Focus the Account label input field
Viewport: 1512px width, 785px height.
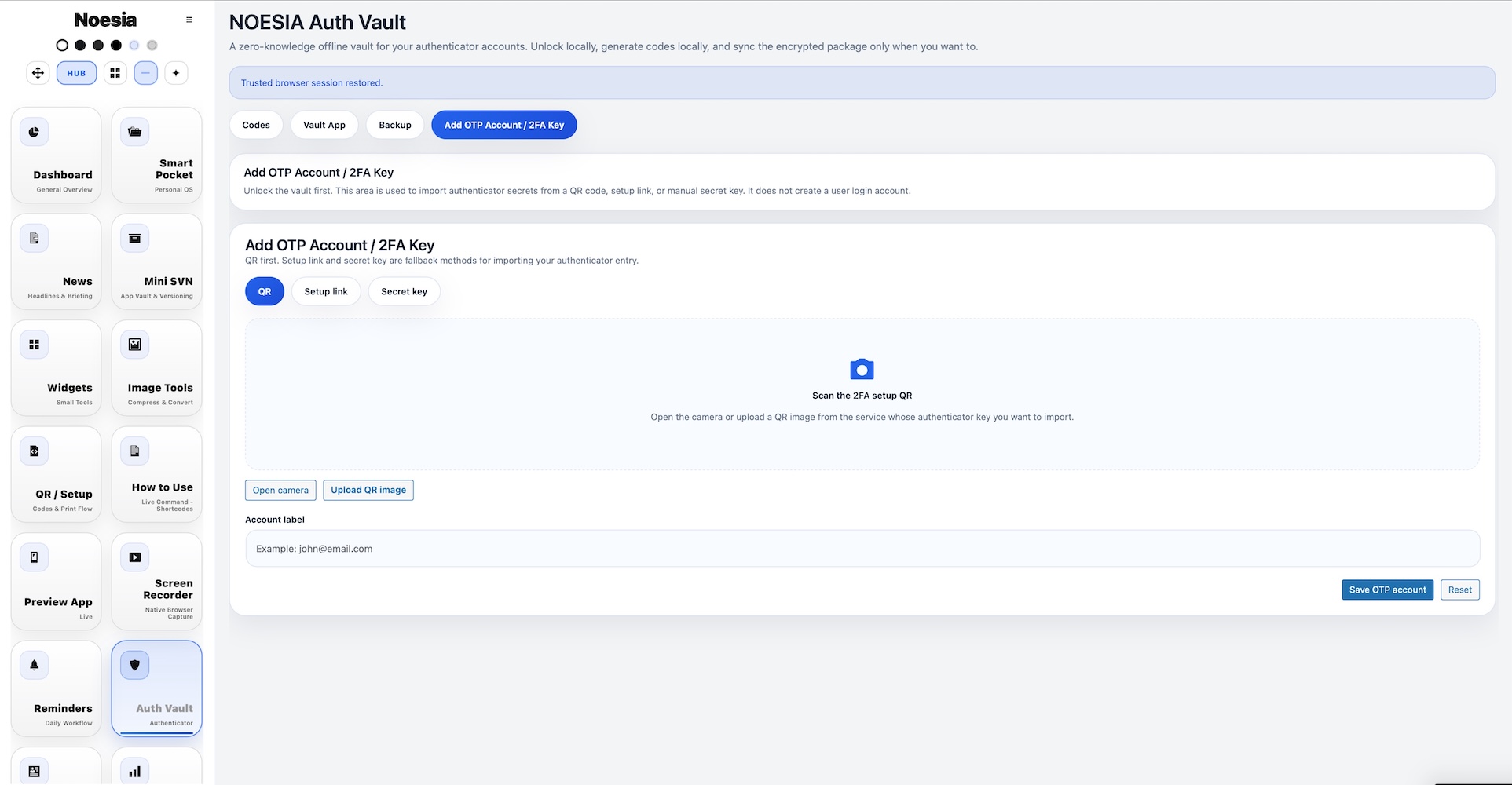tap(862, 549)
